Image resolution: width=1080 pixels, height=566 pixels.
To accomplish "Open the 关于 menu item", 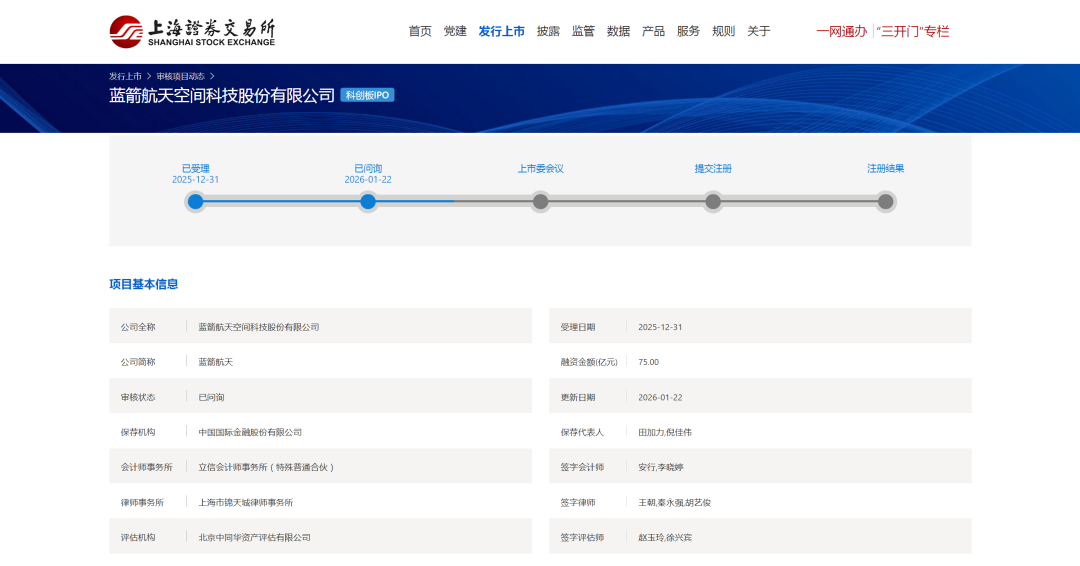I will coord(758,31).
